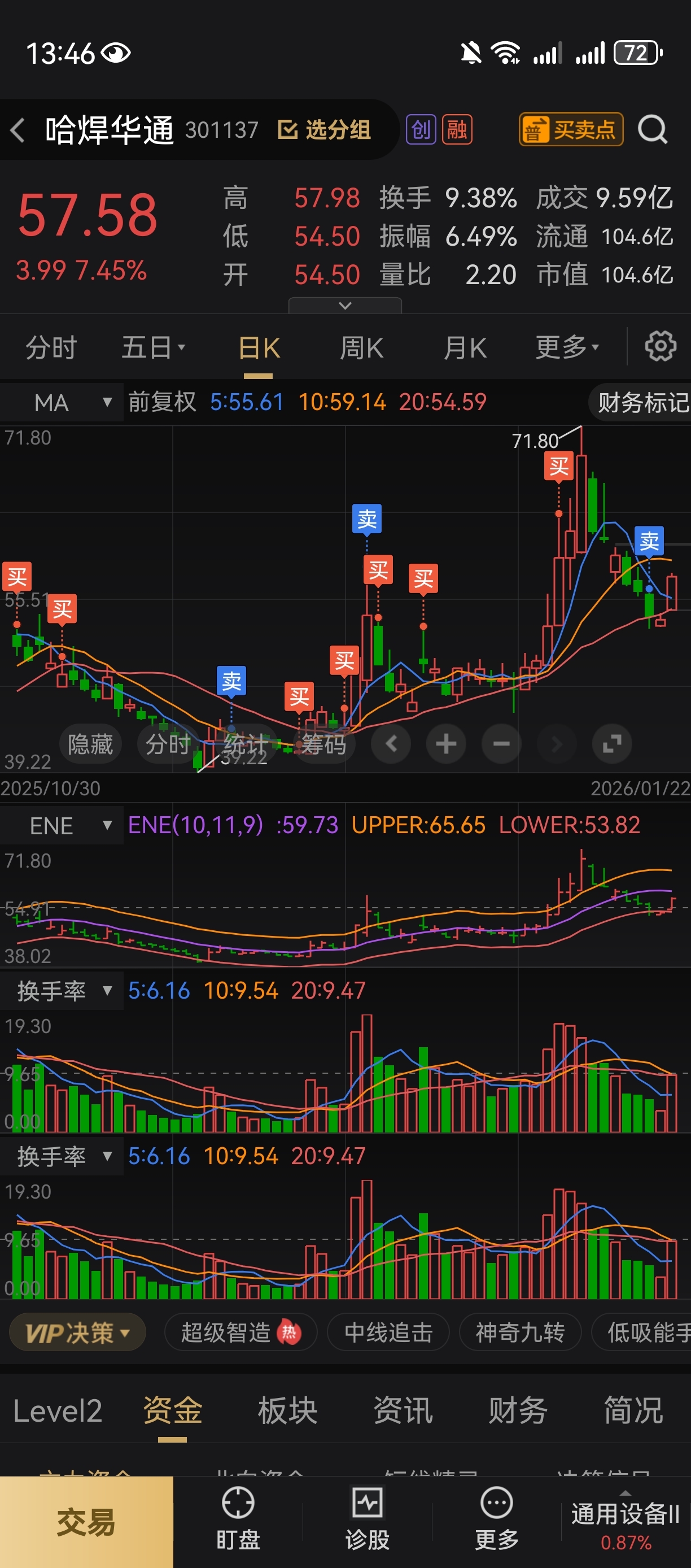The height and width of the screenshot is (1568, 691).
Task: Tap the ENE chart panel
Action: point(345,906)
